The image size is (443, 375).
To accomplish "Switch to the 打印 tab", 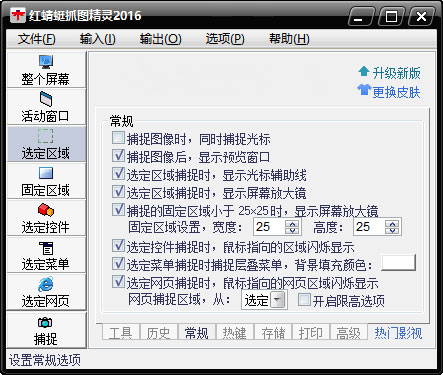I will pyautogui.click(x=311, y=332).
